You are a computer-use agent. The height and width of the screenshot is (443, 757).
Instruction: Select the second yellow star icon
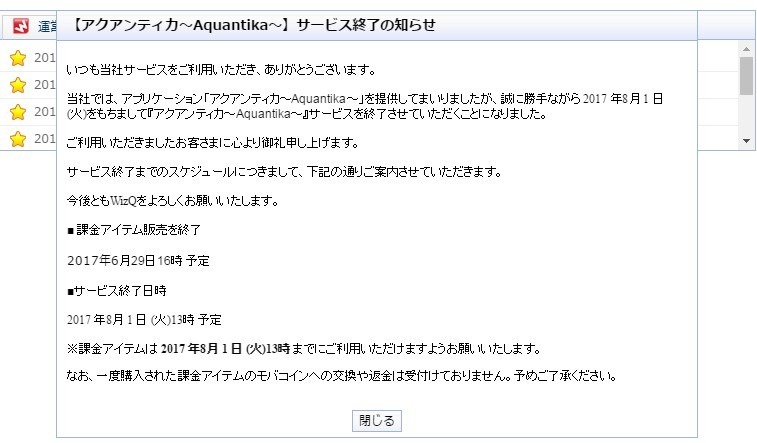tap(18, 85)
